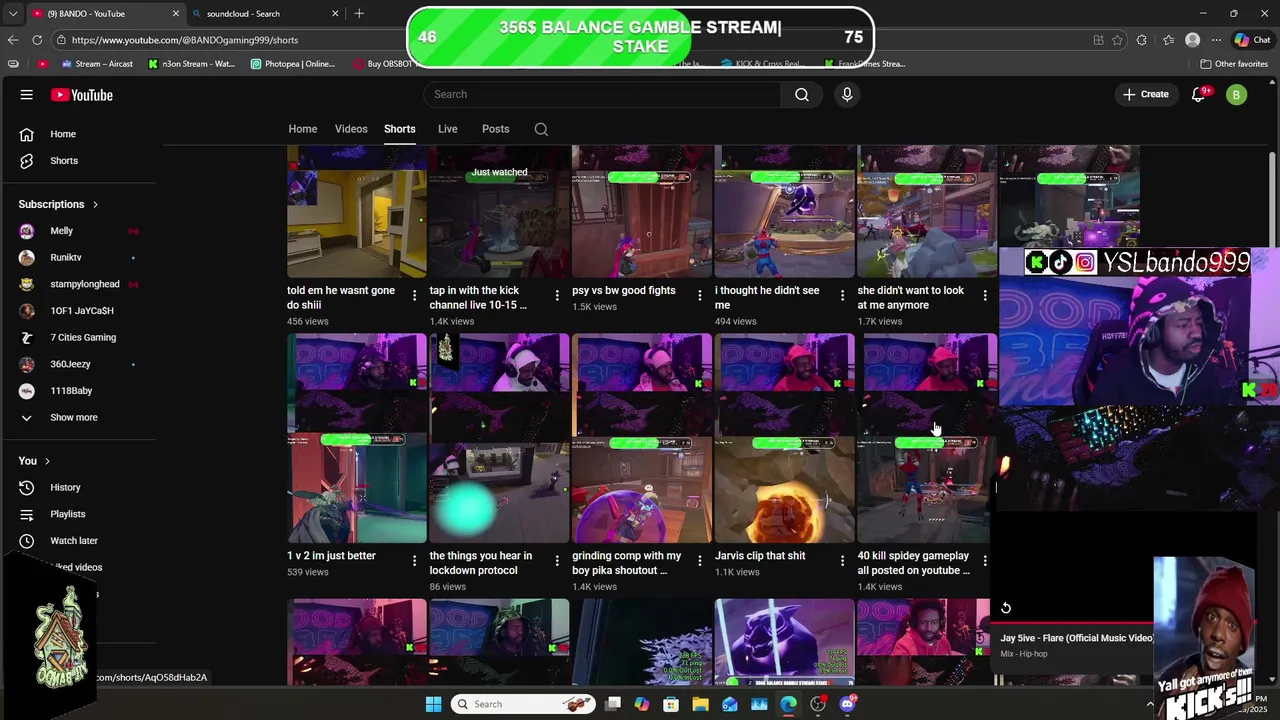This screenshot has width=1280, height=720.
Task: Open Windows Start menu
Action: [433, 704]
